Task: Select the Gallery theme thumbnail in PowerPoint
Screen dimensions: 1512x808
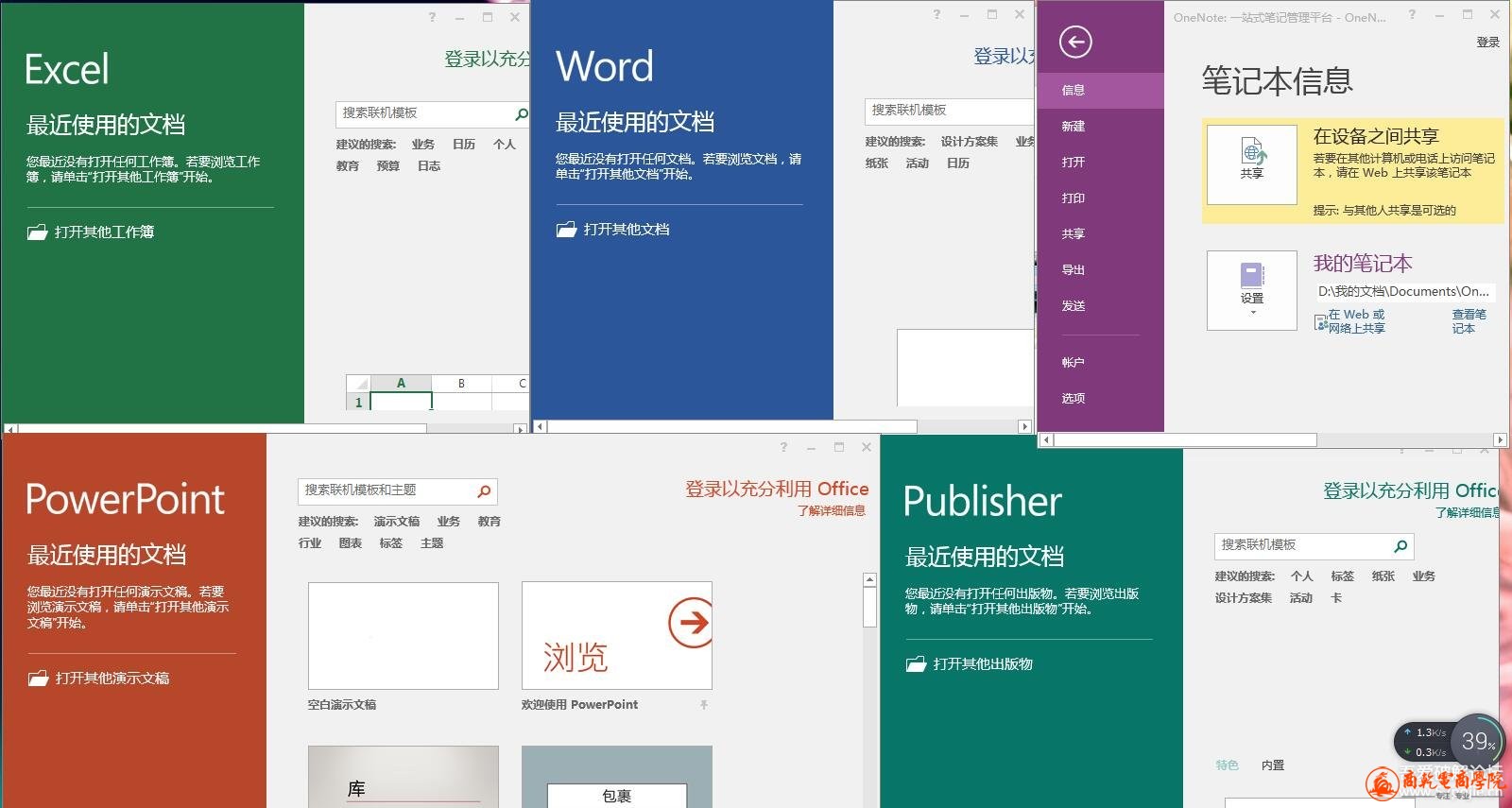Action: (404, 777)
